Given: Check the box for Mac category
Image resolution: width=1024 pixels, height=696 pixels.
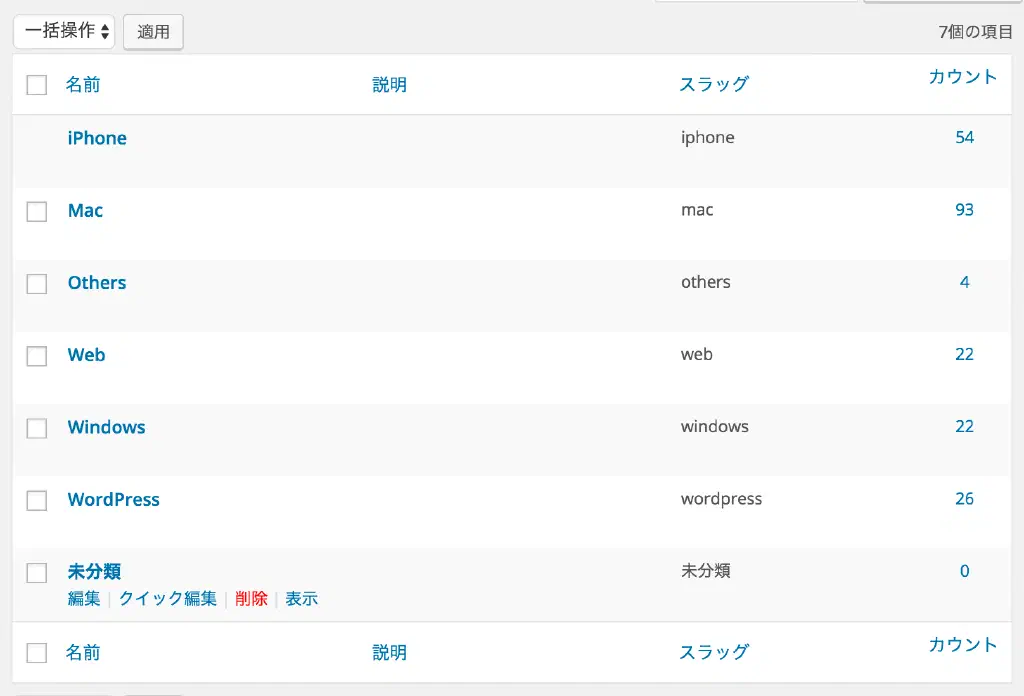Looking at the screenshot, I should pyautogui.click(x=37, y=211).
